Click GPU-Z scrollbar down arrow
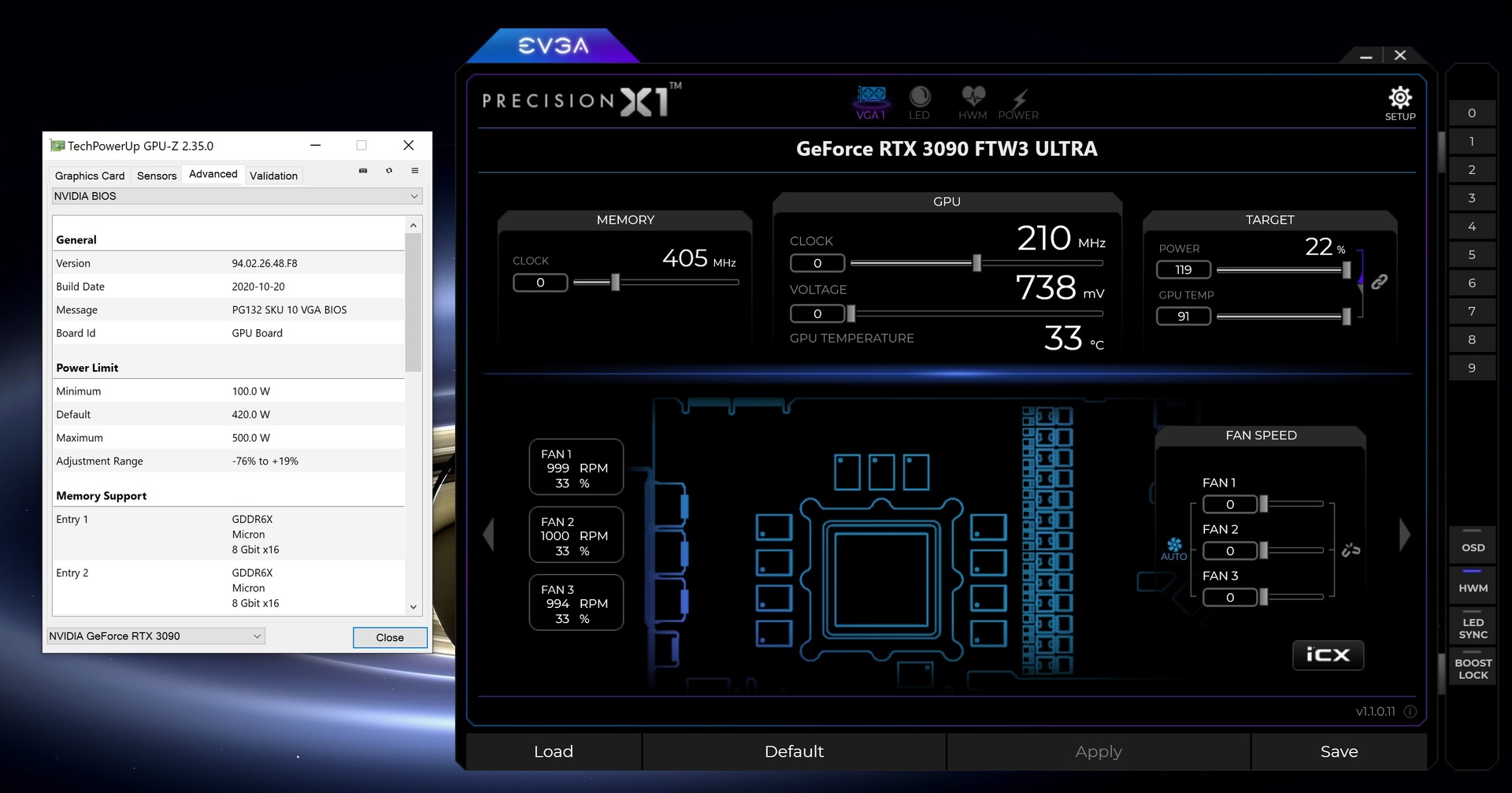Screen dimensions: 1512x793 (x=413, y=607)
